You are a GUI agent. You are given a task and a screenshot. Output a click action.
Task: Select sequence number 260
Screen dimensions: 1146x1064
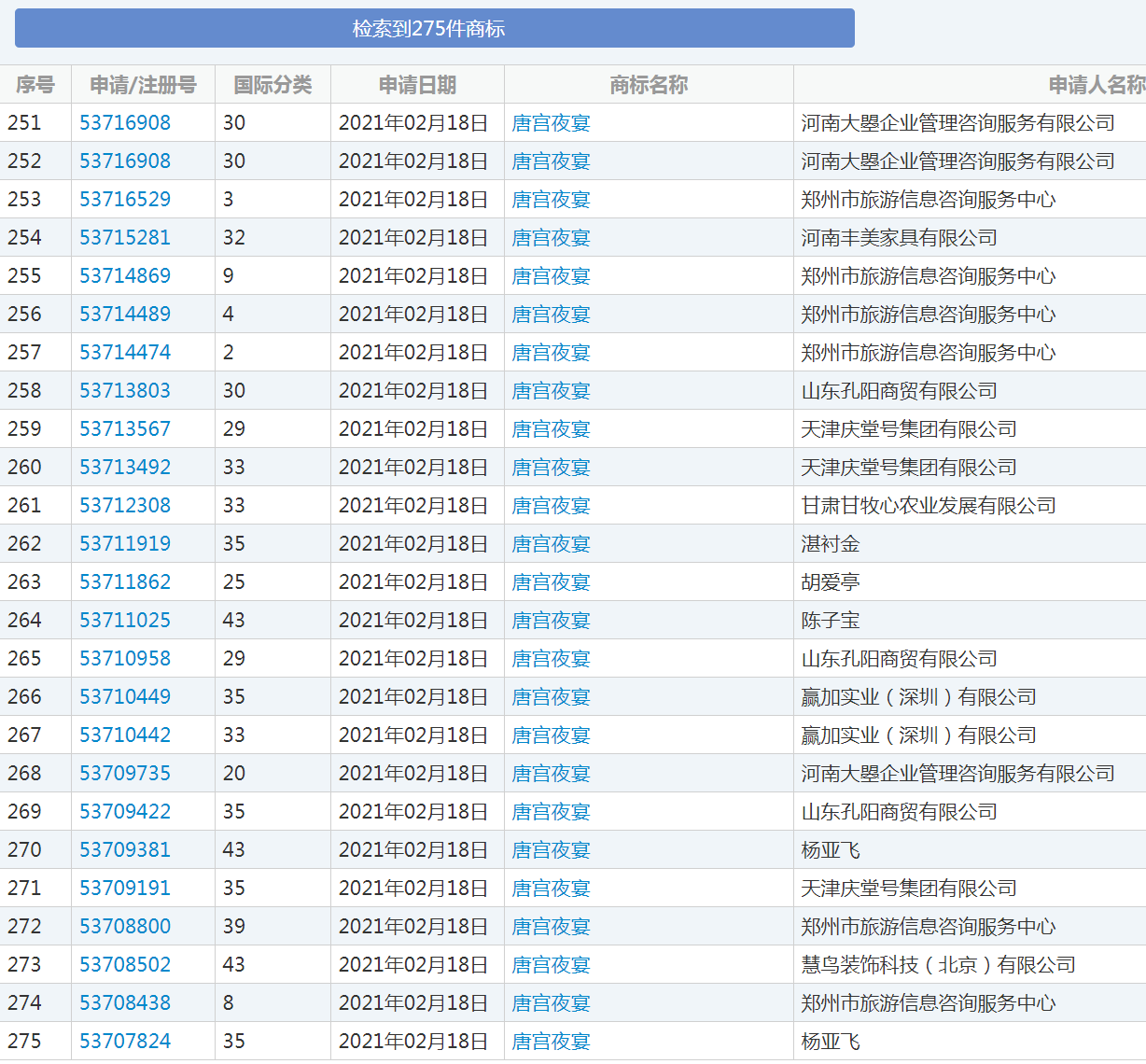24,467
